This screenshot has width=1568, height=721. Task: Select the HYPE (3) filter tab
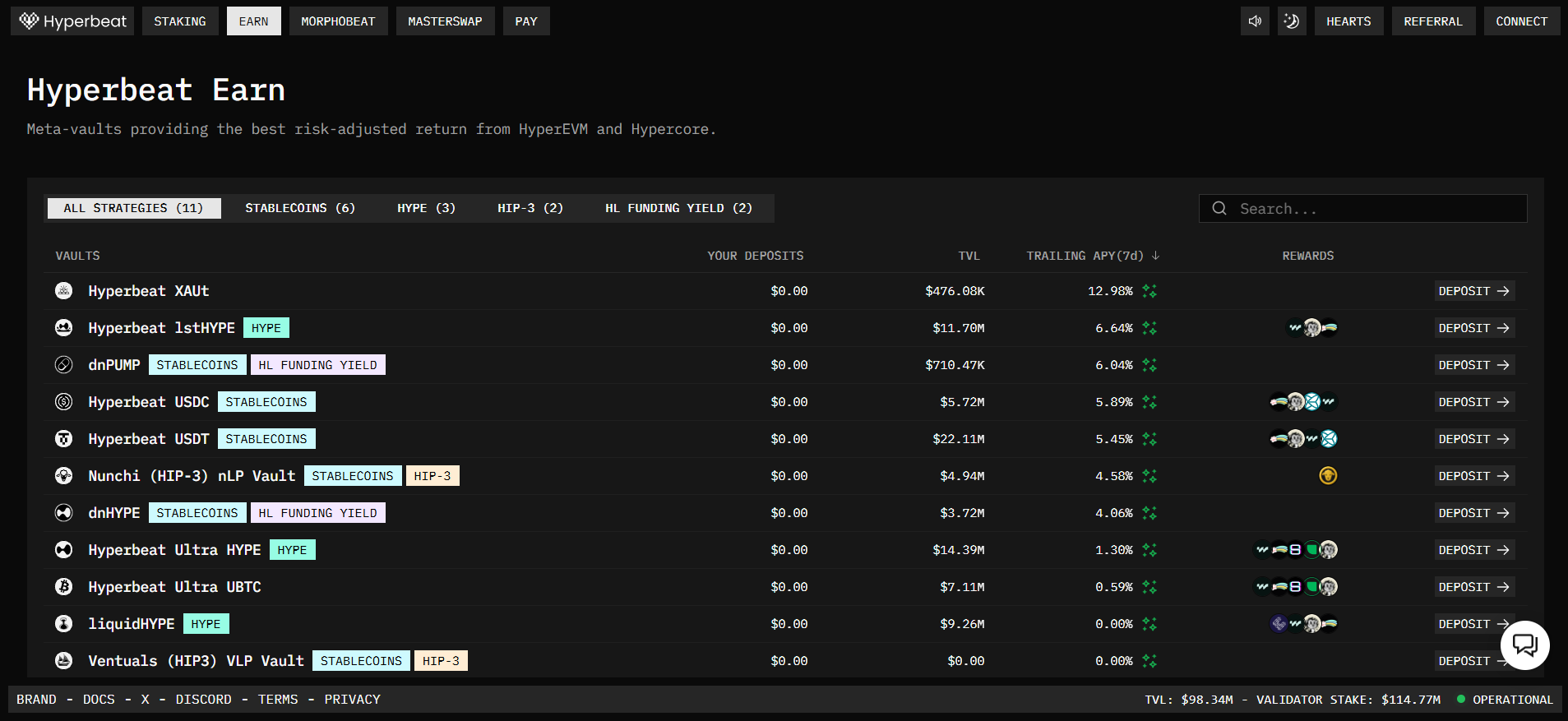click(x=426, y=208)
